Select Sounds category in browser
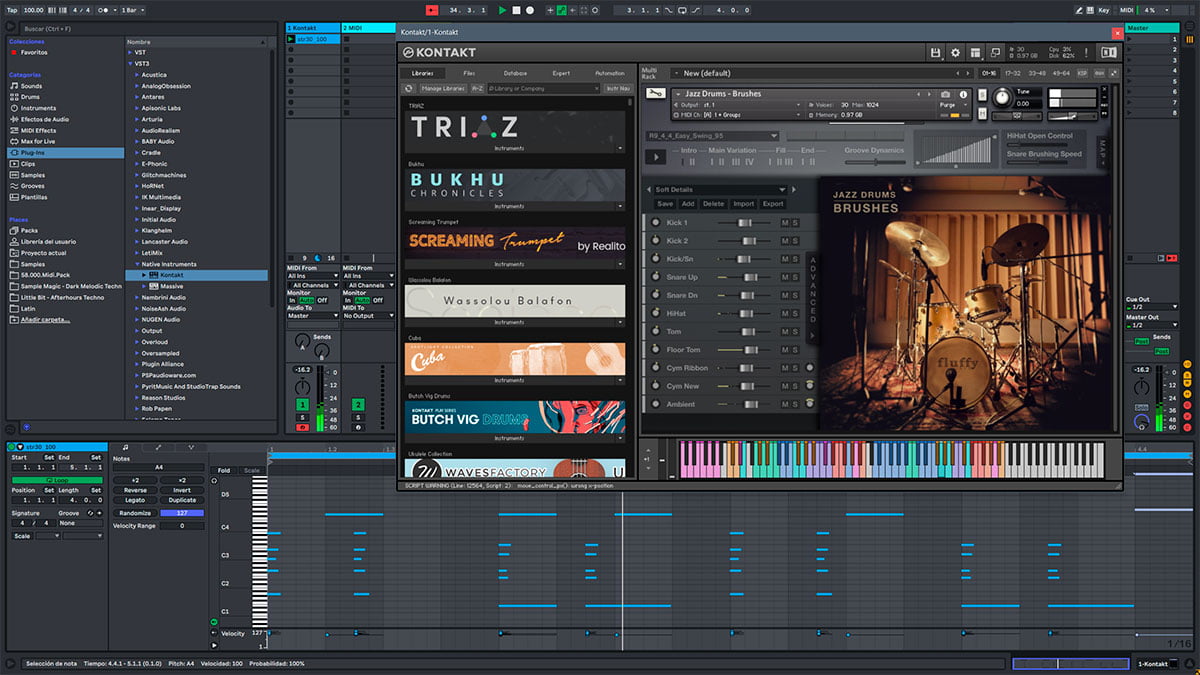 [x=31, y=86]
